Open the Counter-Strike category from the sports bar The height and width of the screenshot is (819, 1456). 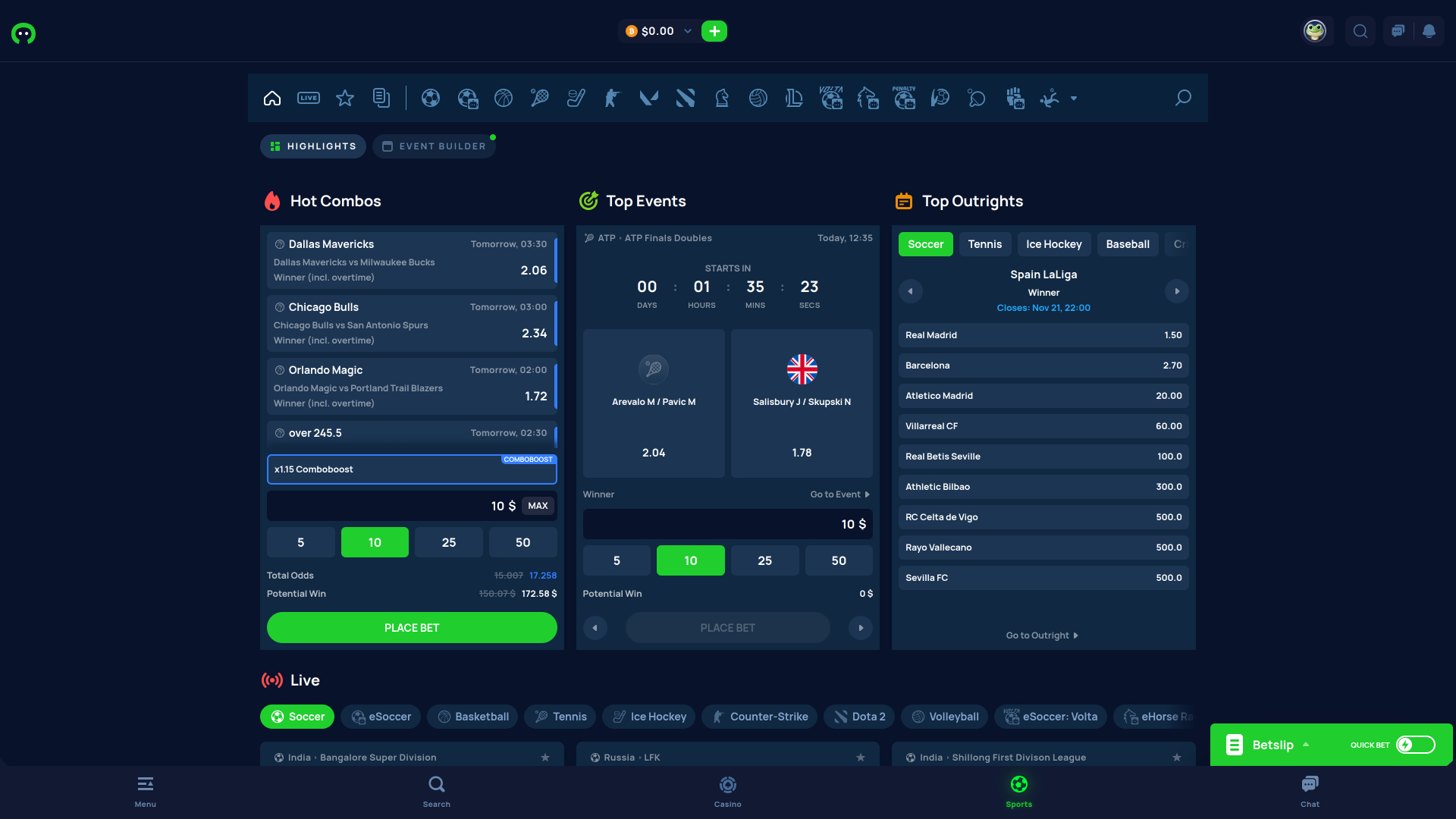pos(612,98)
